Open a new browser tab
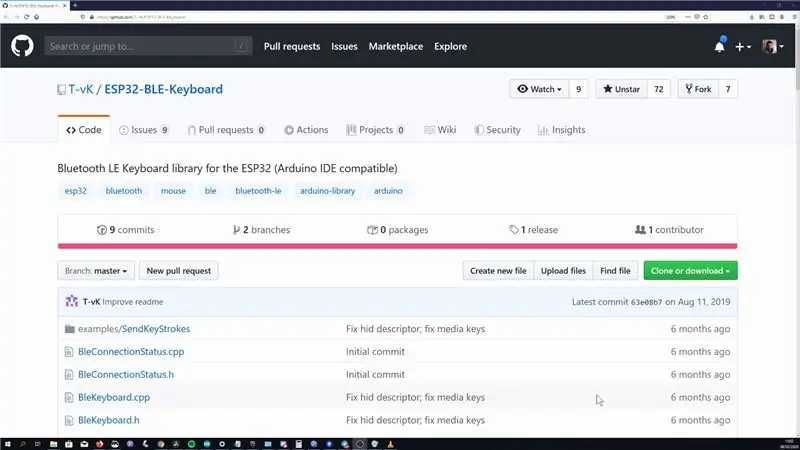Image resolution: width=800 pixels, height=450 pixels. (75, 5)
